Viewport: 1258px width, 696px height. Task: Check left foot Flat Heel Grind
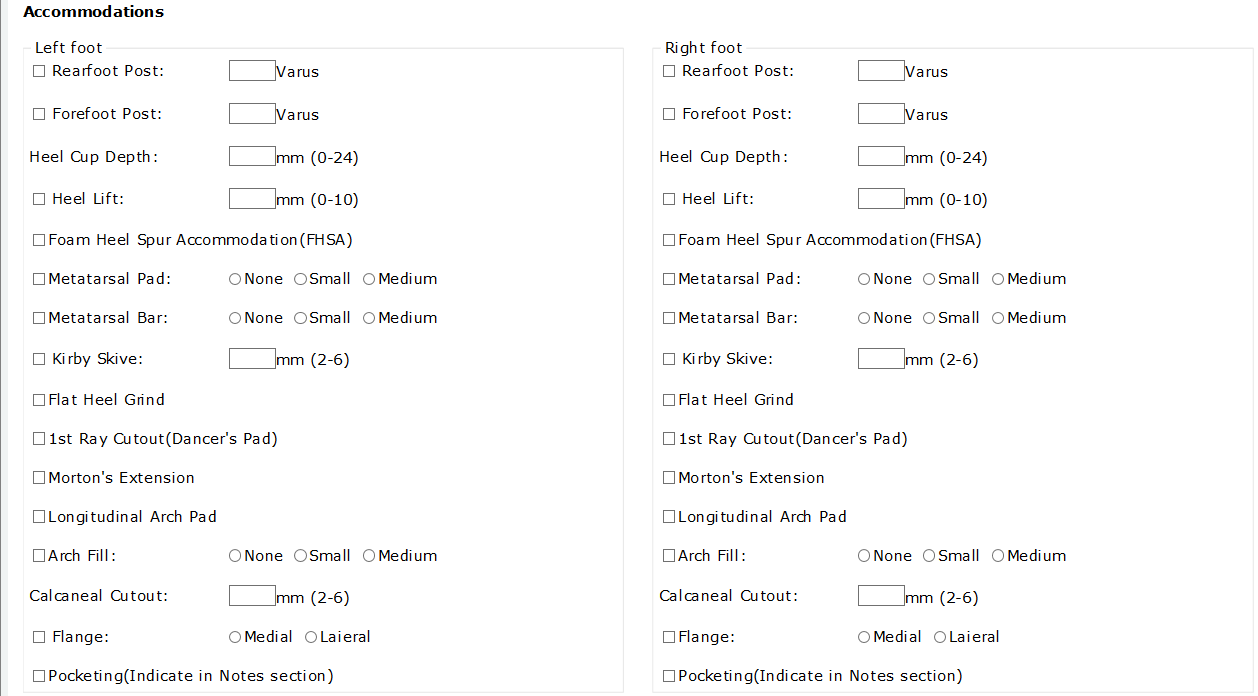[x=39, y=400]
